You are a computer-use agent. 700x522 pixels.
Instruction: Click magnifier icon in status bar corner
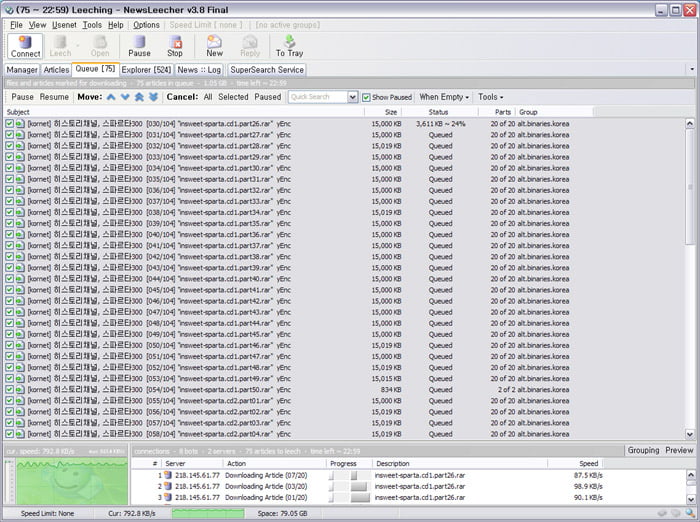691,514
